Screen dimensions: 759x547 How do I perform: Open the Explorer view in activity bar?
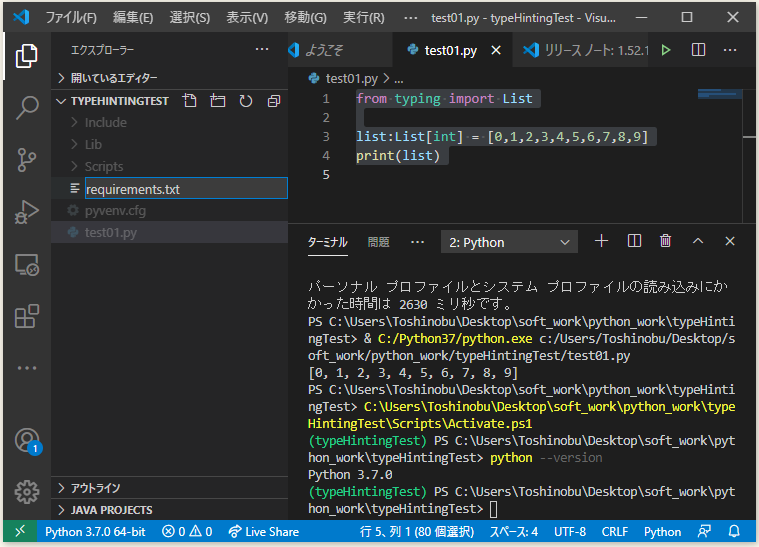pyautogui.click(x=26, y=56)
